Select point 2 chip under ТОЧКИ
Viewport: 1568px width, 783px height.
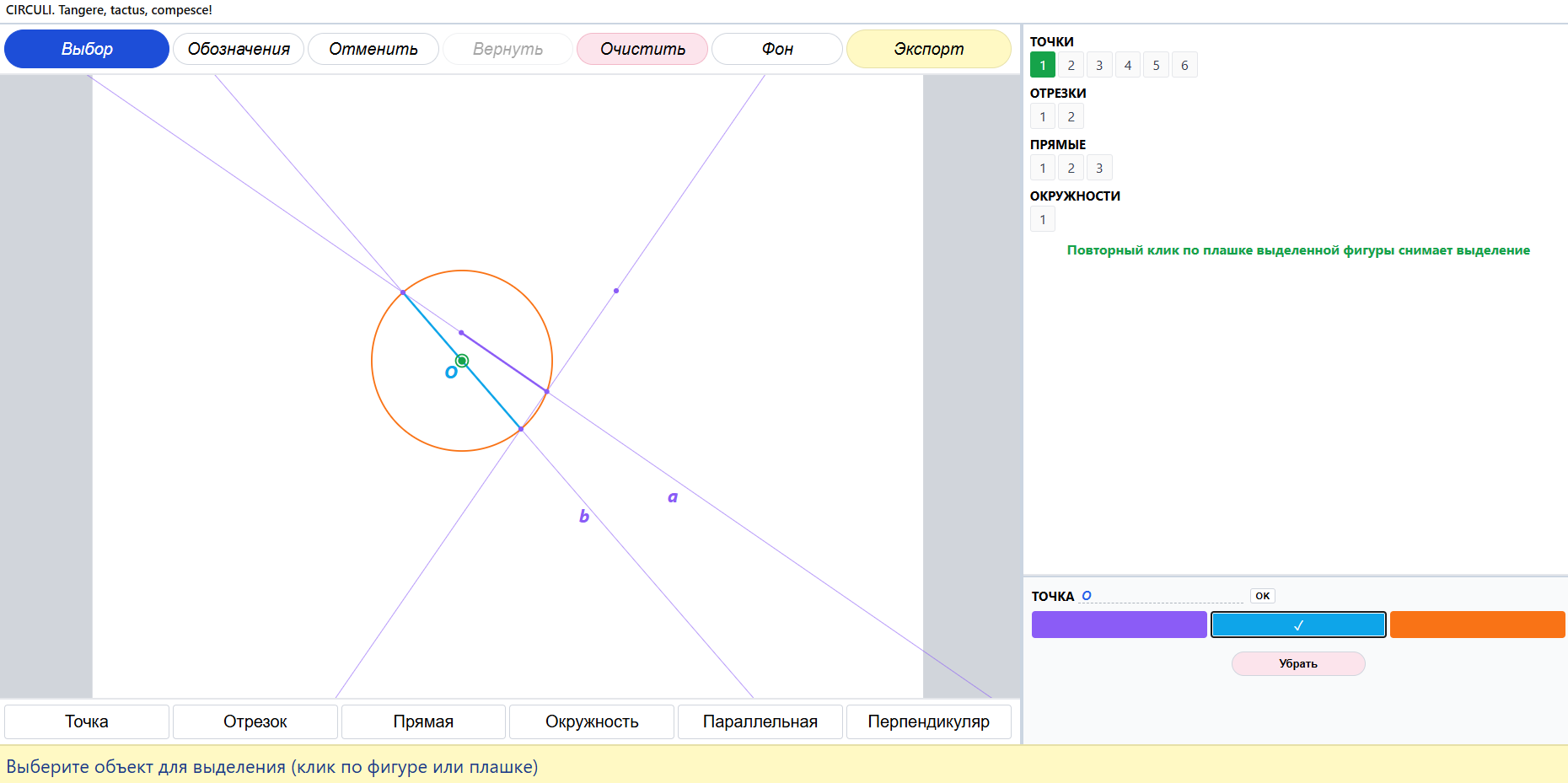coord(1071,65)
